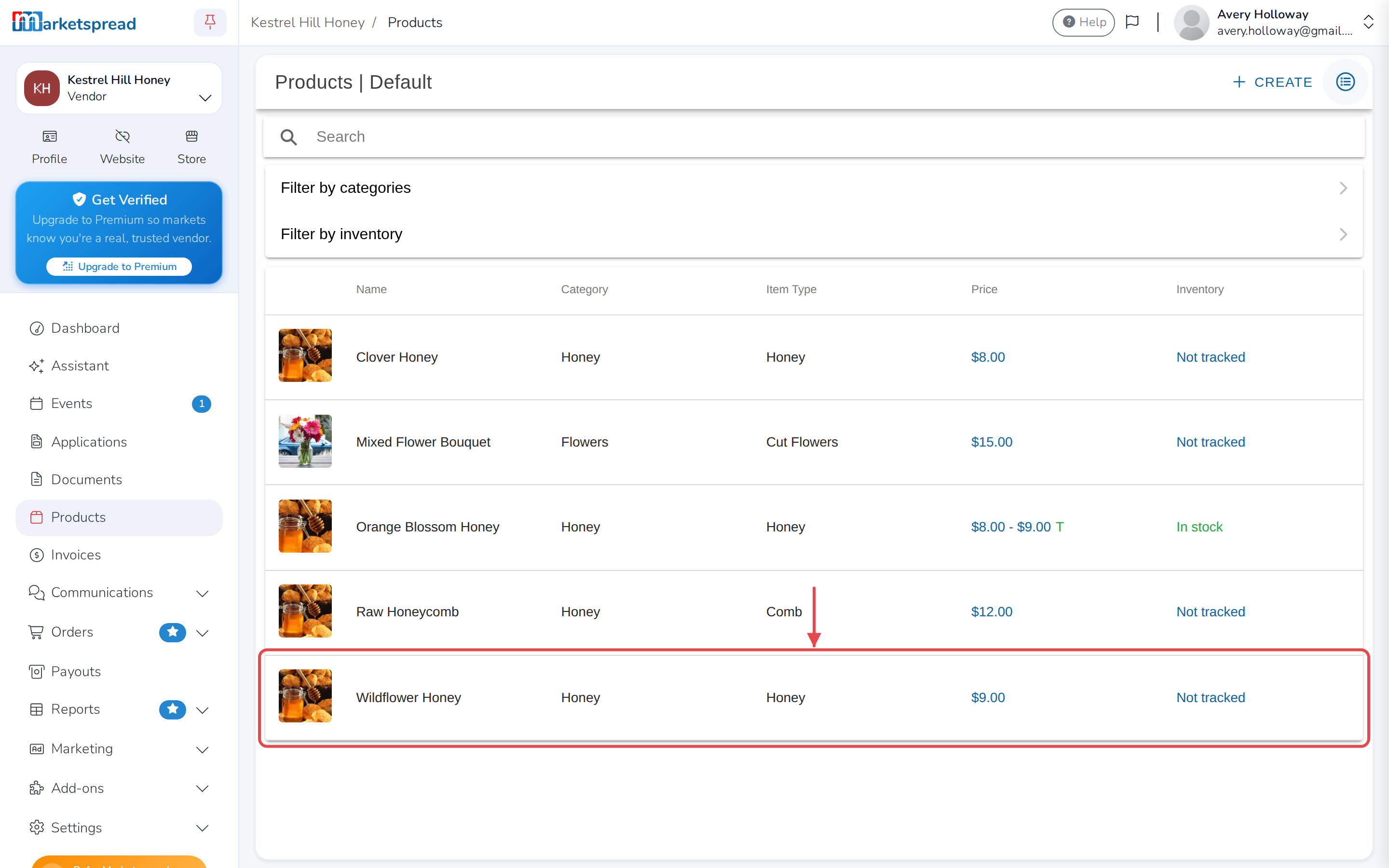The height and width of the screenshot is (868, 1389).
Task: Open Wildflower Honey thumbnail
Action: (x=305, y=696)
